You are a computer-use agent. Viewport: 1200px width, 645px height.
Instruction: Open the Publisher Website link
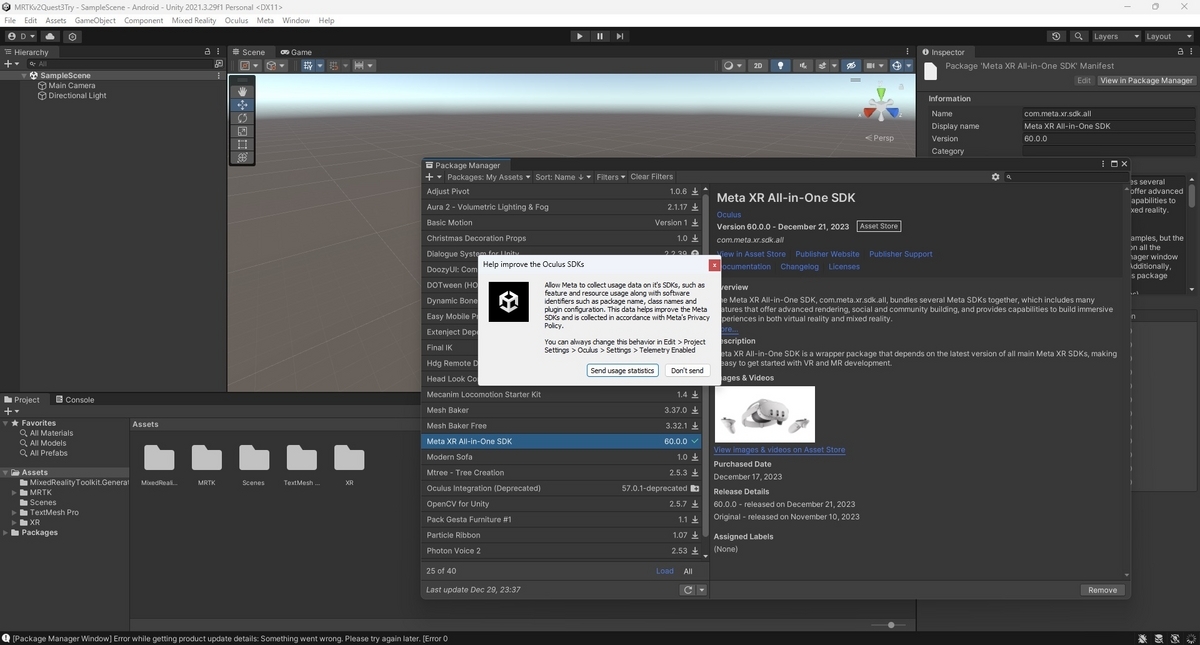[x=826, y=253]
